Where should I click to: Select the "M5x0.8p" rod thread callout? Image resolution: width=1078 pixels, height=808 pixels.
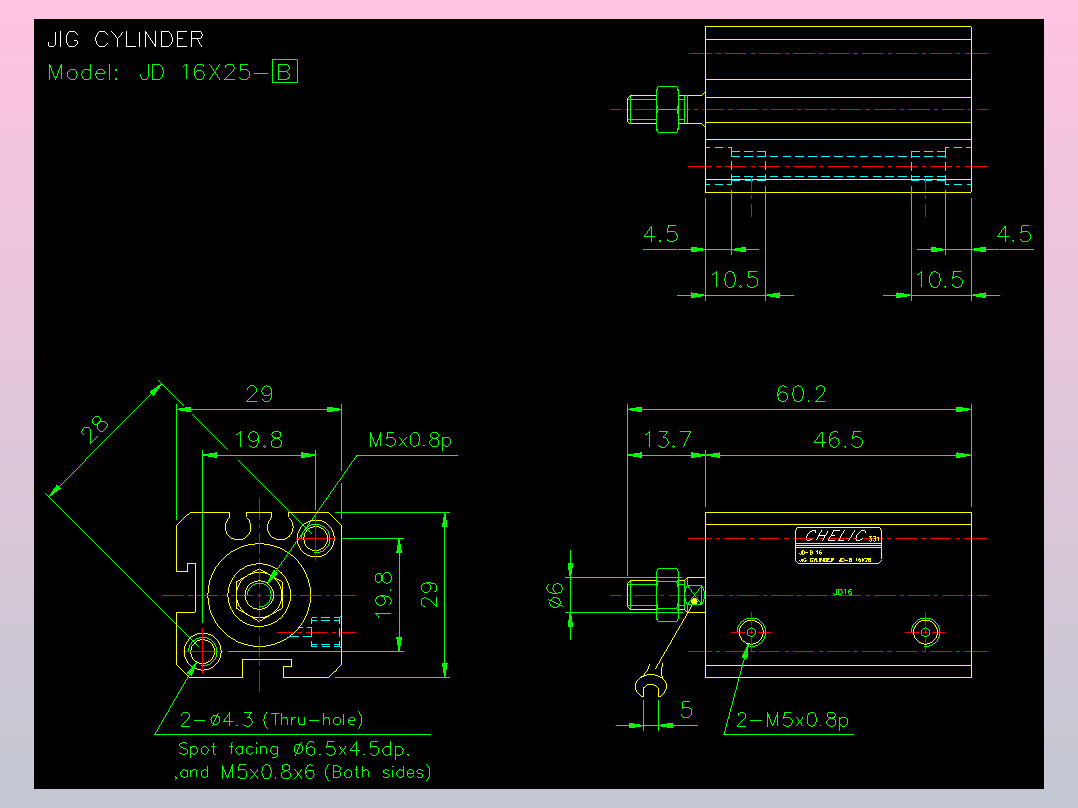point(410,440)
